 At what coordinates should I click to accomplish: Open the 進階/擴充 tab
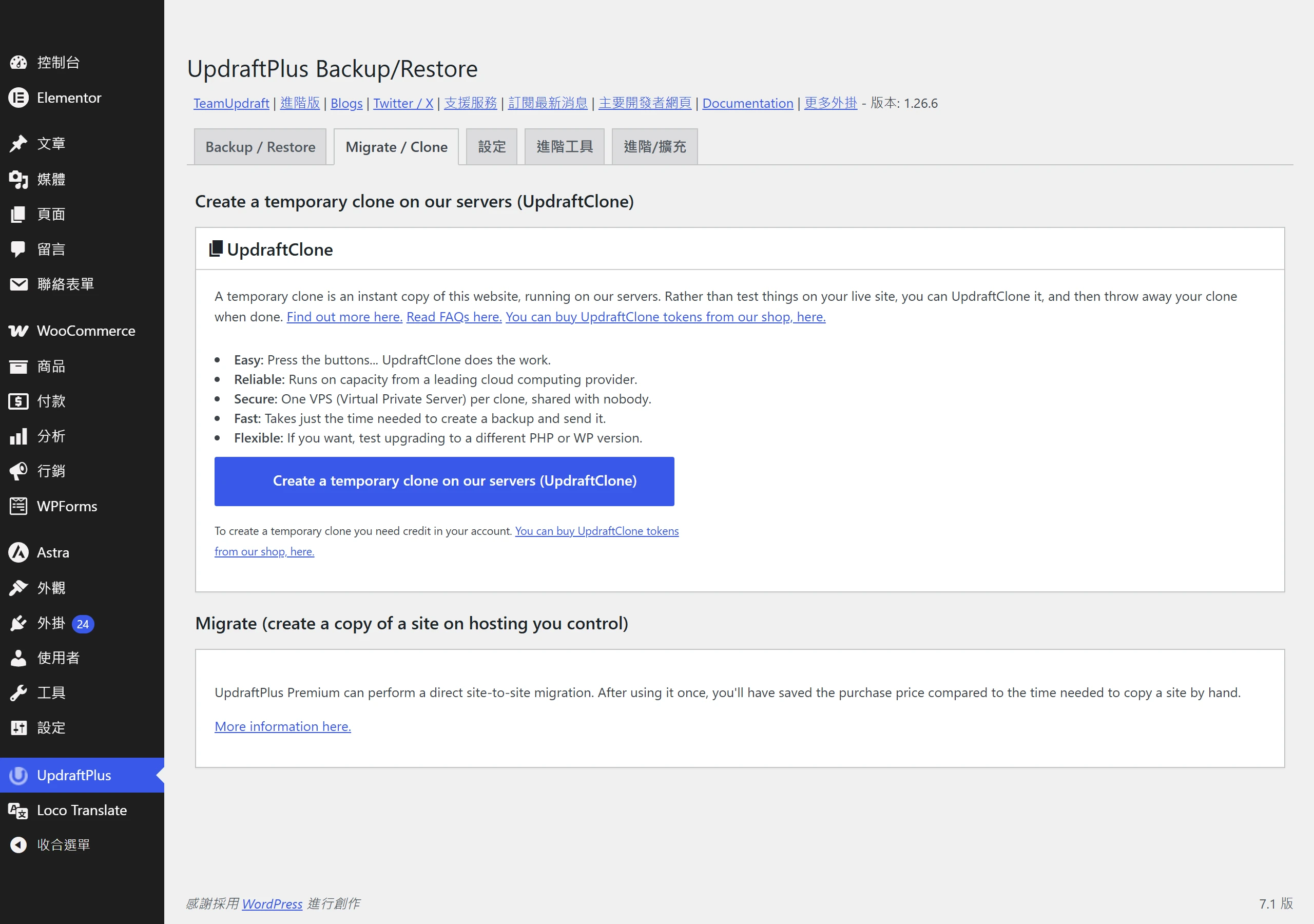(655, 147)
